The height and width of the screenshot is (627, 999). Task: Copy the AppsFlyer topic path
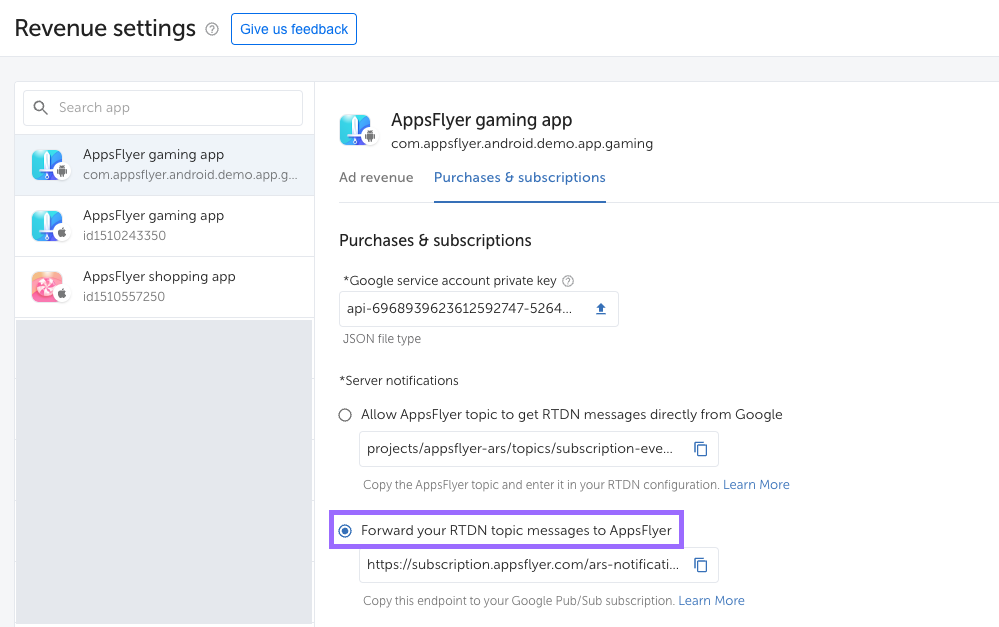(701, 449)
